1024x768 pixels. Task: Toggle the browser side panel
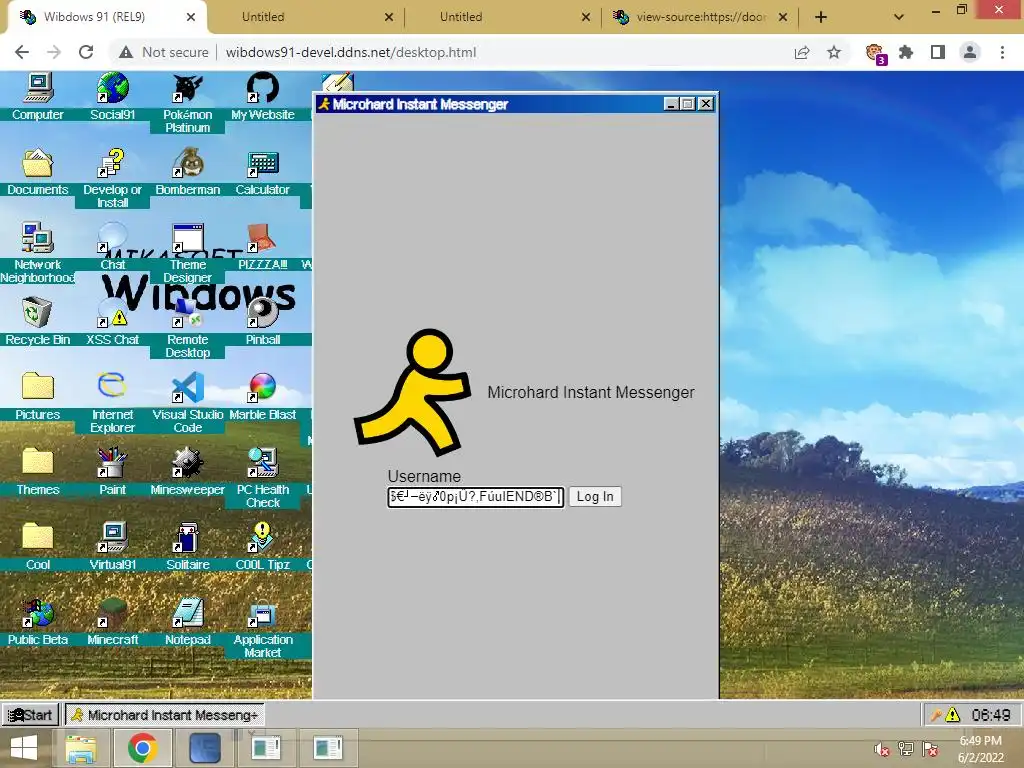tap(938, 52)
